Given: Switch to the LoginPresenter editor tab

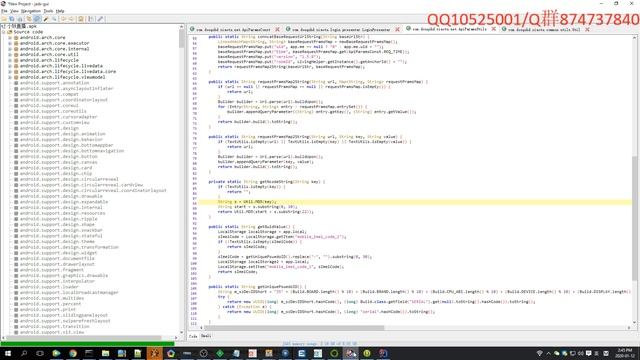Looking at the screenshot, I should tap(341, 29).
